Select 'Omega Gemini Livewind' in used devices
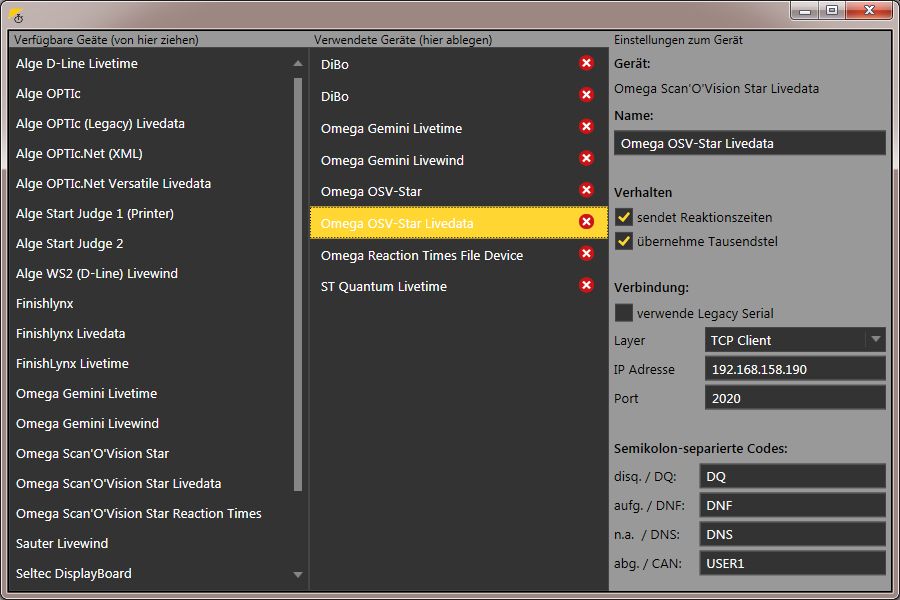Viewport: 900px width, 600px height. 459,160
